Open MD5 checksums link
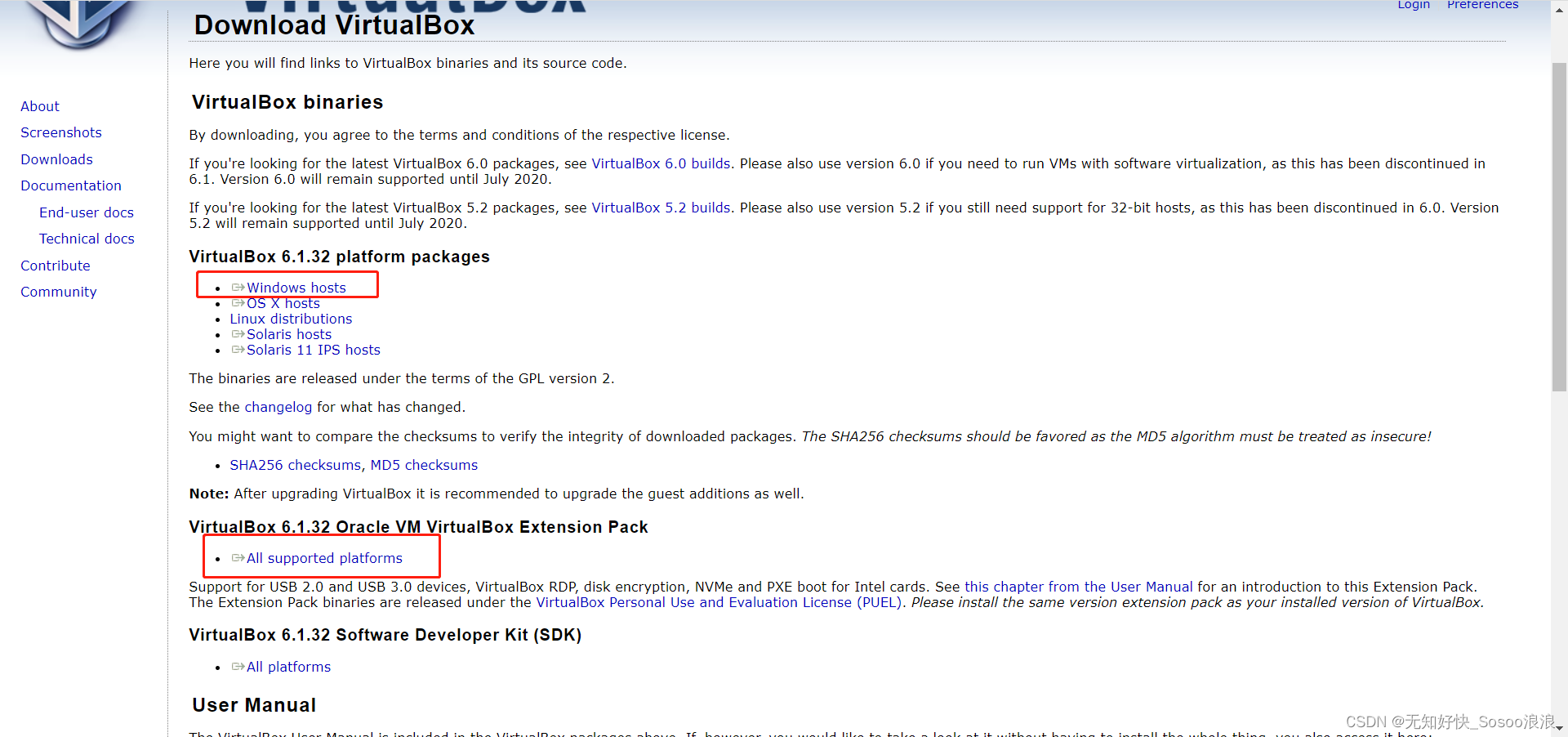Image resolution: width=1568 pixels, height=737 pixels. 424,465
